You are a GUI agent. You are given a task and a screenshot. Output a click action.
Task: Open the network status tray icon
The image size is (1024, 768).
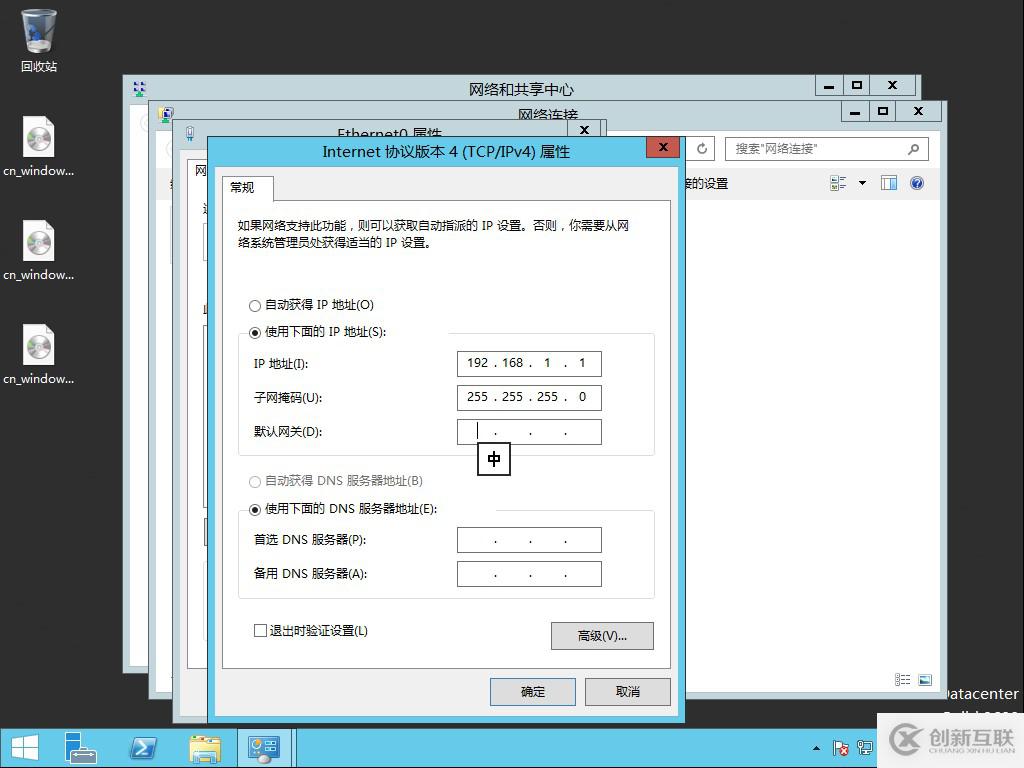pyautogui.click(x=865, y=748)
